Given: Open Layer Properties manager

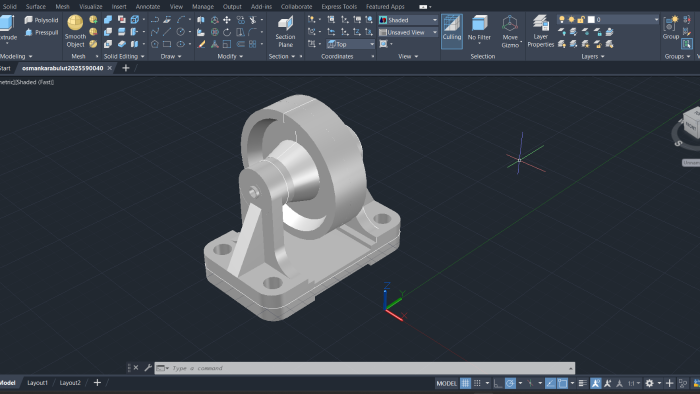Looking at the screenshot, I should tap(541, 31).
